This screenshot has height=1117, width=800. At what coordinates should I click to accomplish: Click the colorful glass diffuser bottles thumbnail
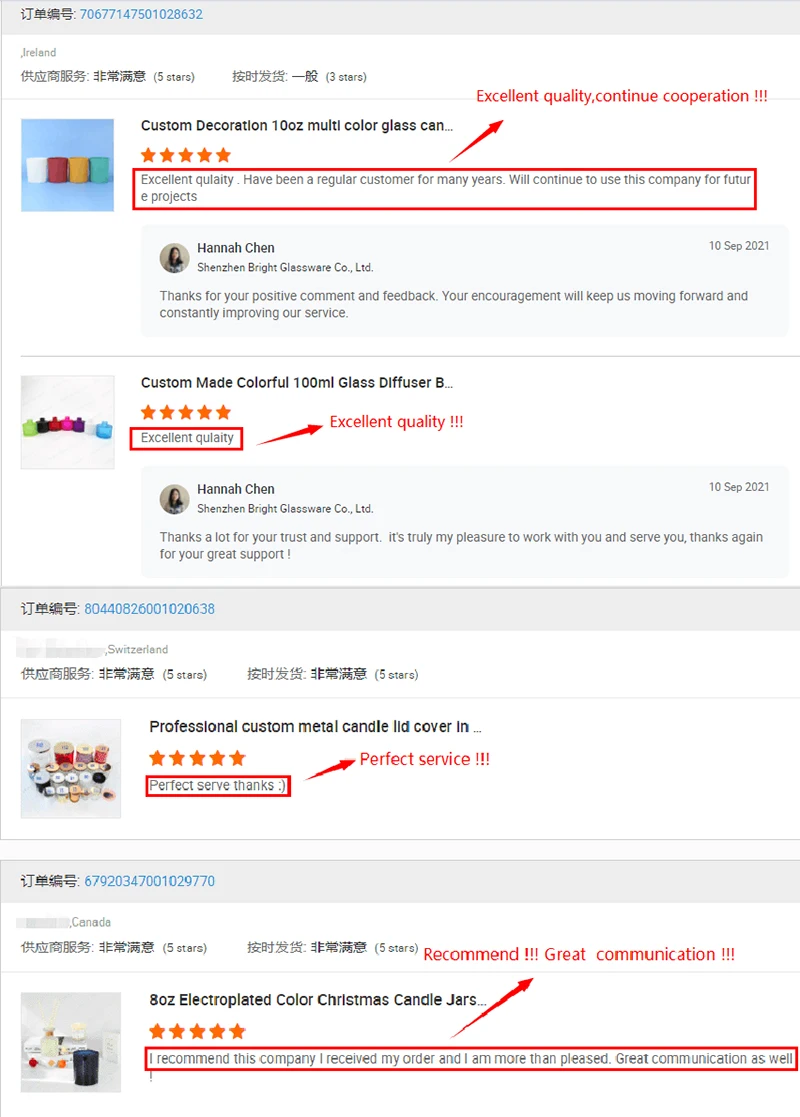[68, 422]
